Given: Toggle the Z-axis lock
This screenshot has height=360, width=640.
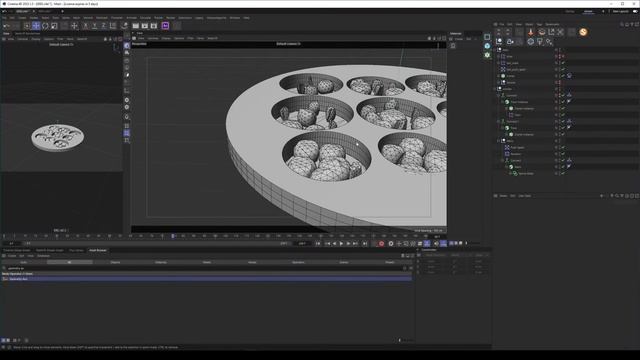Looking at the screenshot, I should 104,26.
